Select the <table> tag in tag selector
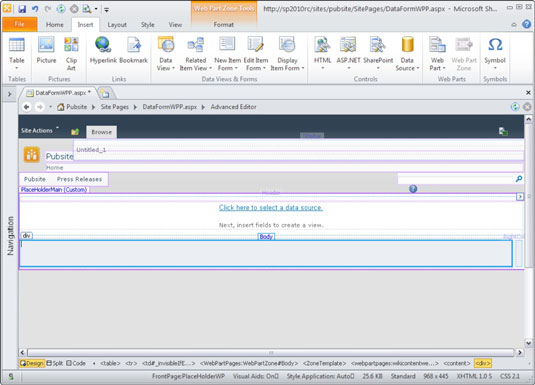535x385 pixels. 110,363
